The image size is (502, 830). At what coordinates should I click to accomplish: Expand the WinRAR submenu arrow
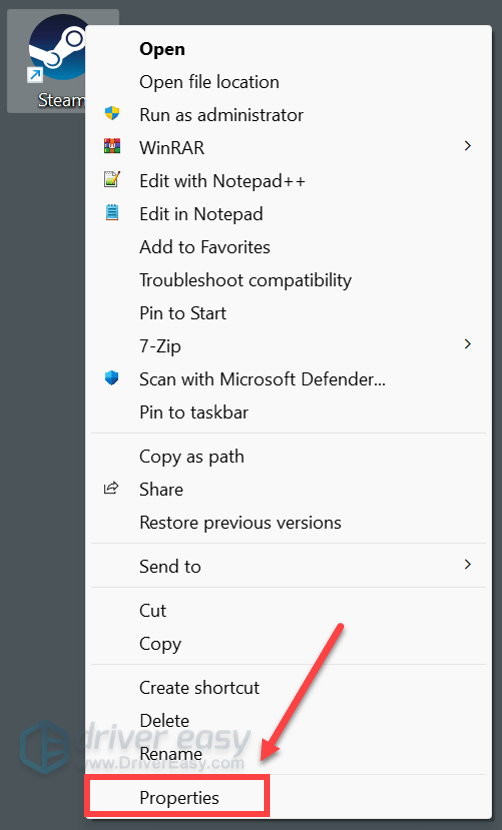point(467,146)
